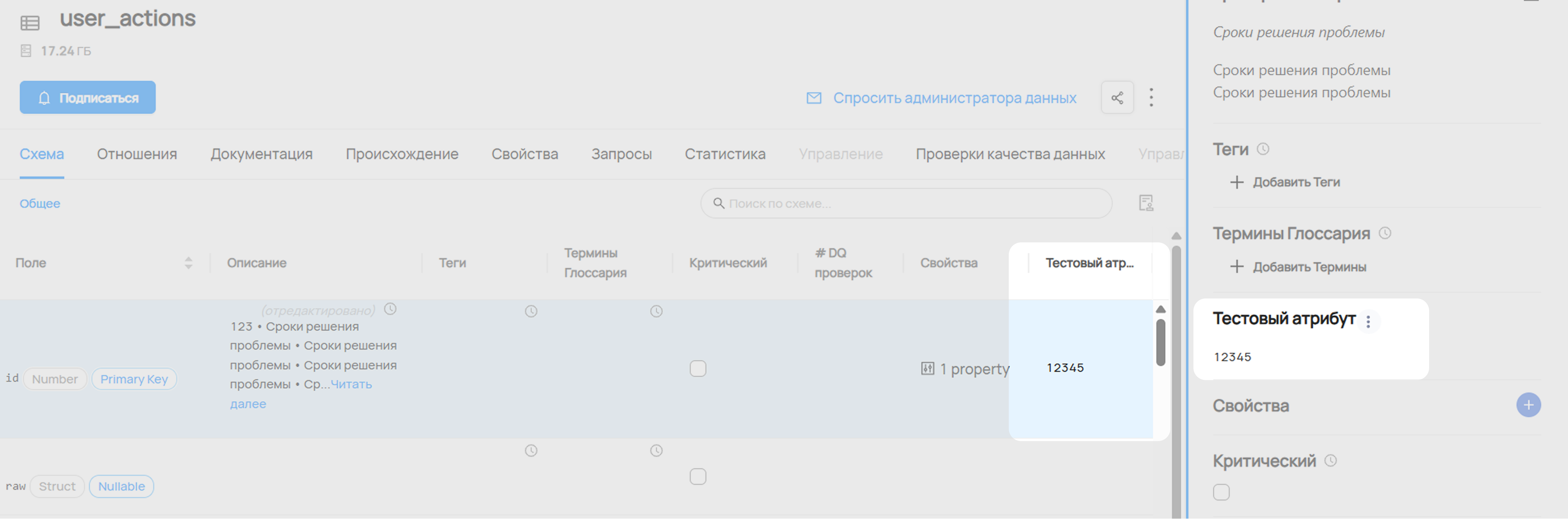Click the Подписаться button
This screenshot has height=519, width=1568.
[88, 97]
